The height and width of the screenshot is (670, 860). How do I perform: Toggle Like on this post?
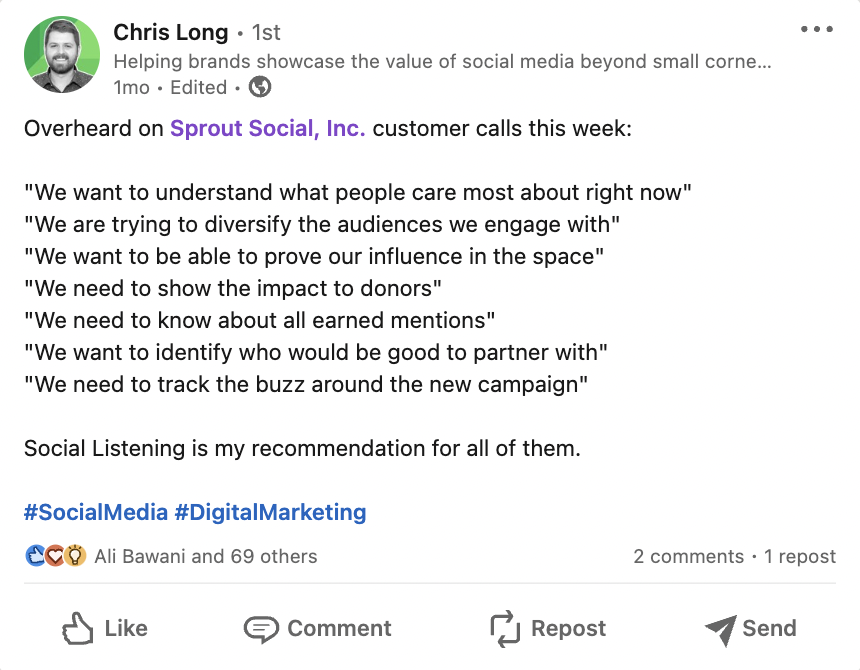coord(105,629)
